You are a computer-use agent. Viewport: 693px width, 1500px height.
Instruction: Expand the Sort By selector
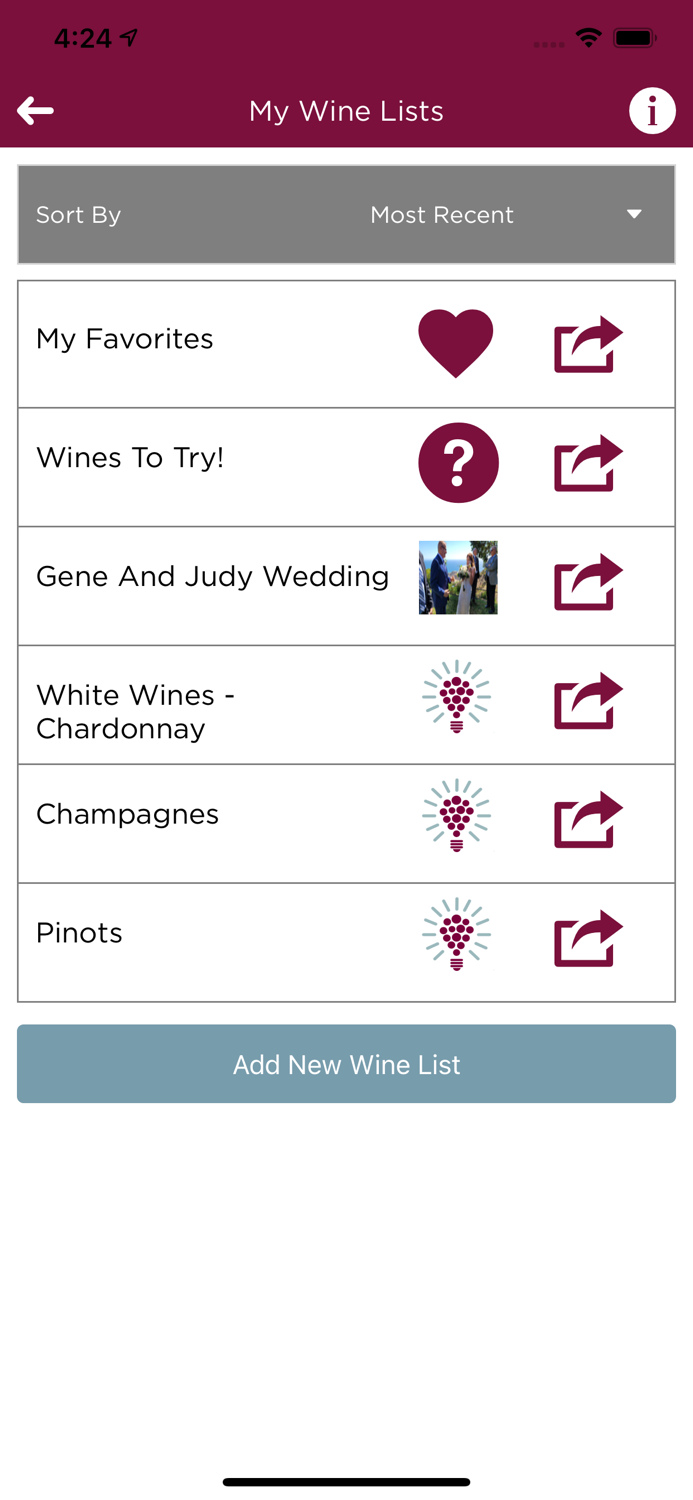click(346, 214)
